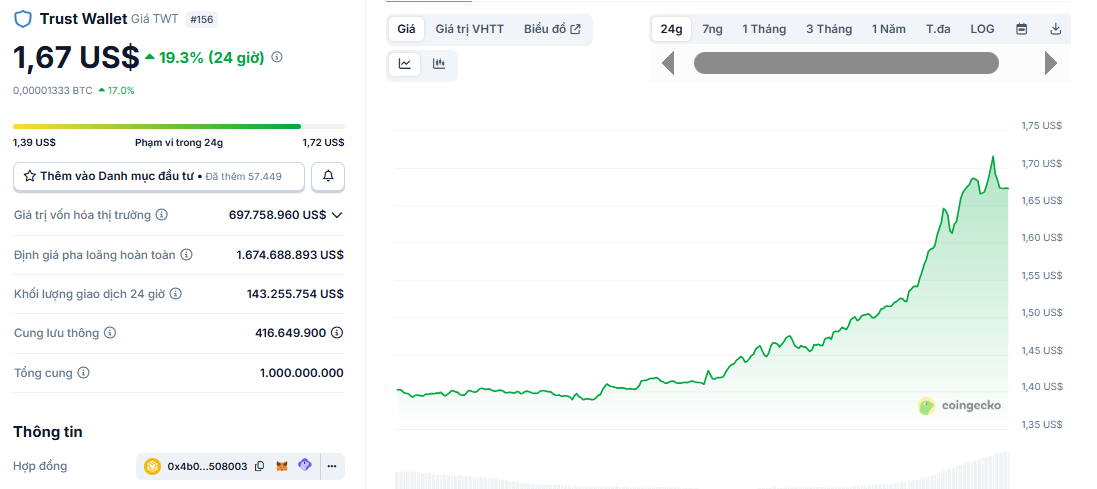
Task: Click the 1,67 US$ price text
Action: click(76, 57)
